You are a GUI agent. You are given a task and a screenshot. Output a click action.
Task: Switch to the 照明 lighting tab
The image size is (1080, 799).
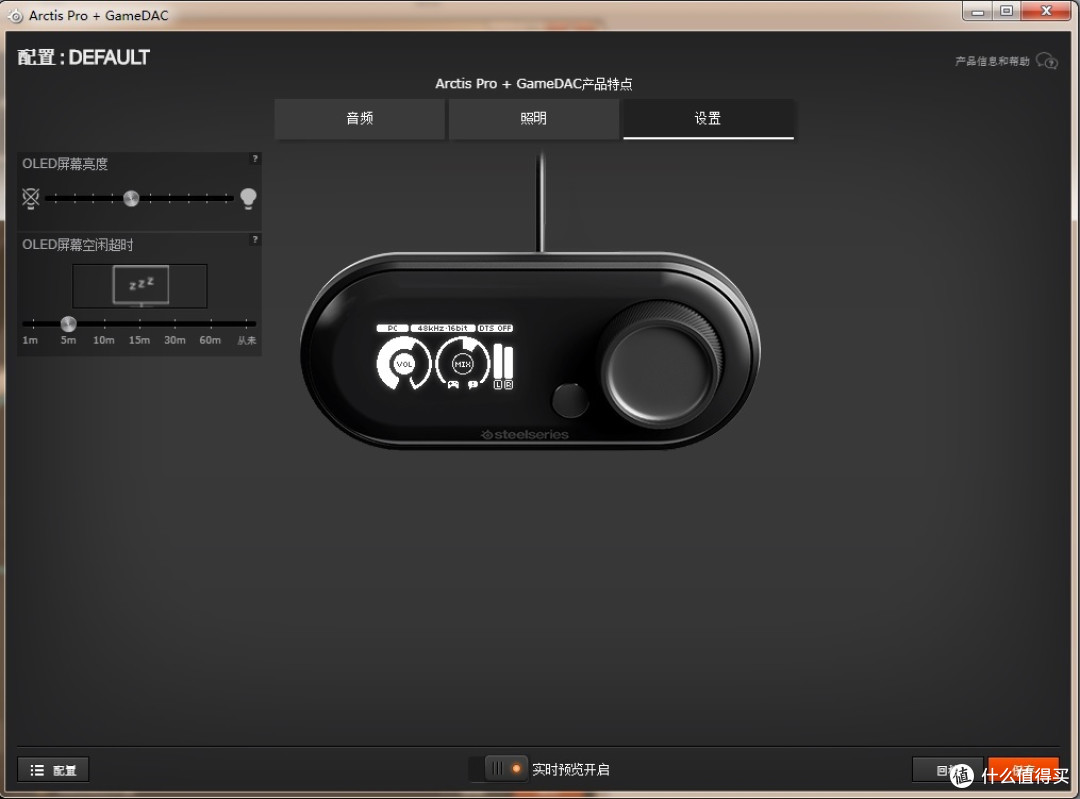point(534,118)
